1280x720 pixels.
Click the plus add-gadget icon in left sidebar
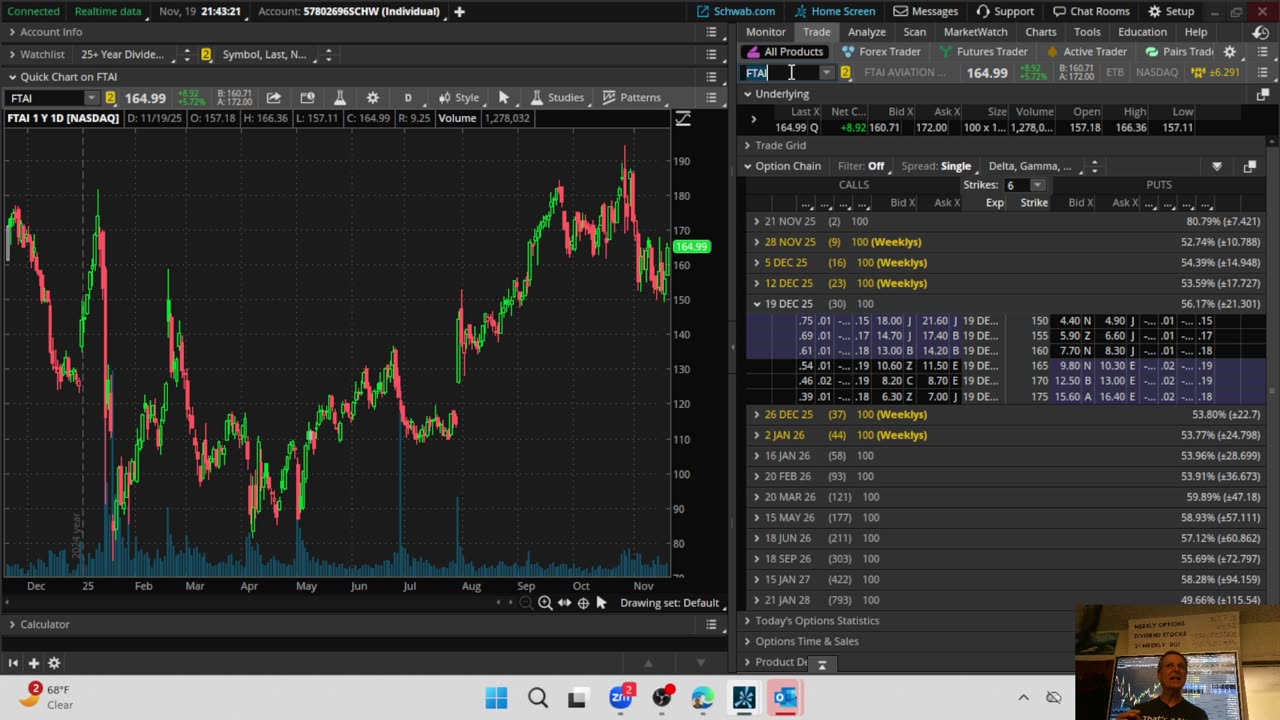pyautogui.click(x=33, y=663)
